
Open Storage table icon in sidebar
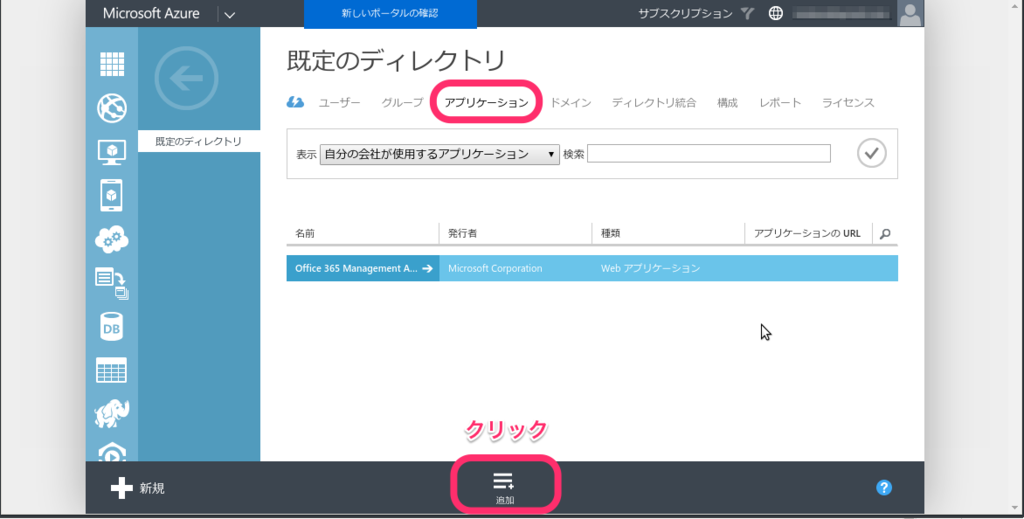point(112,370)
